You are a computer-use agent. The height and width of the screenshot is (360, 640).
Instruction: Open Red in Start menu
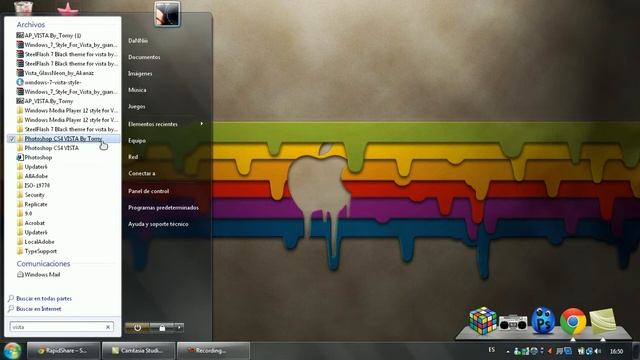click(x=133, y=157)
